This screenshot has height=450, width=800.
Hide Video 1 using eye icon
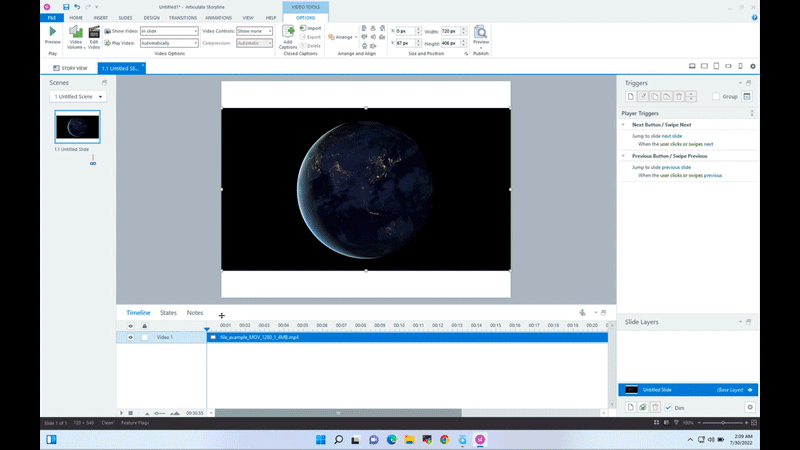130,337
